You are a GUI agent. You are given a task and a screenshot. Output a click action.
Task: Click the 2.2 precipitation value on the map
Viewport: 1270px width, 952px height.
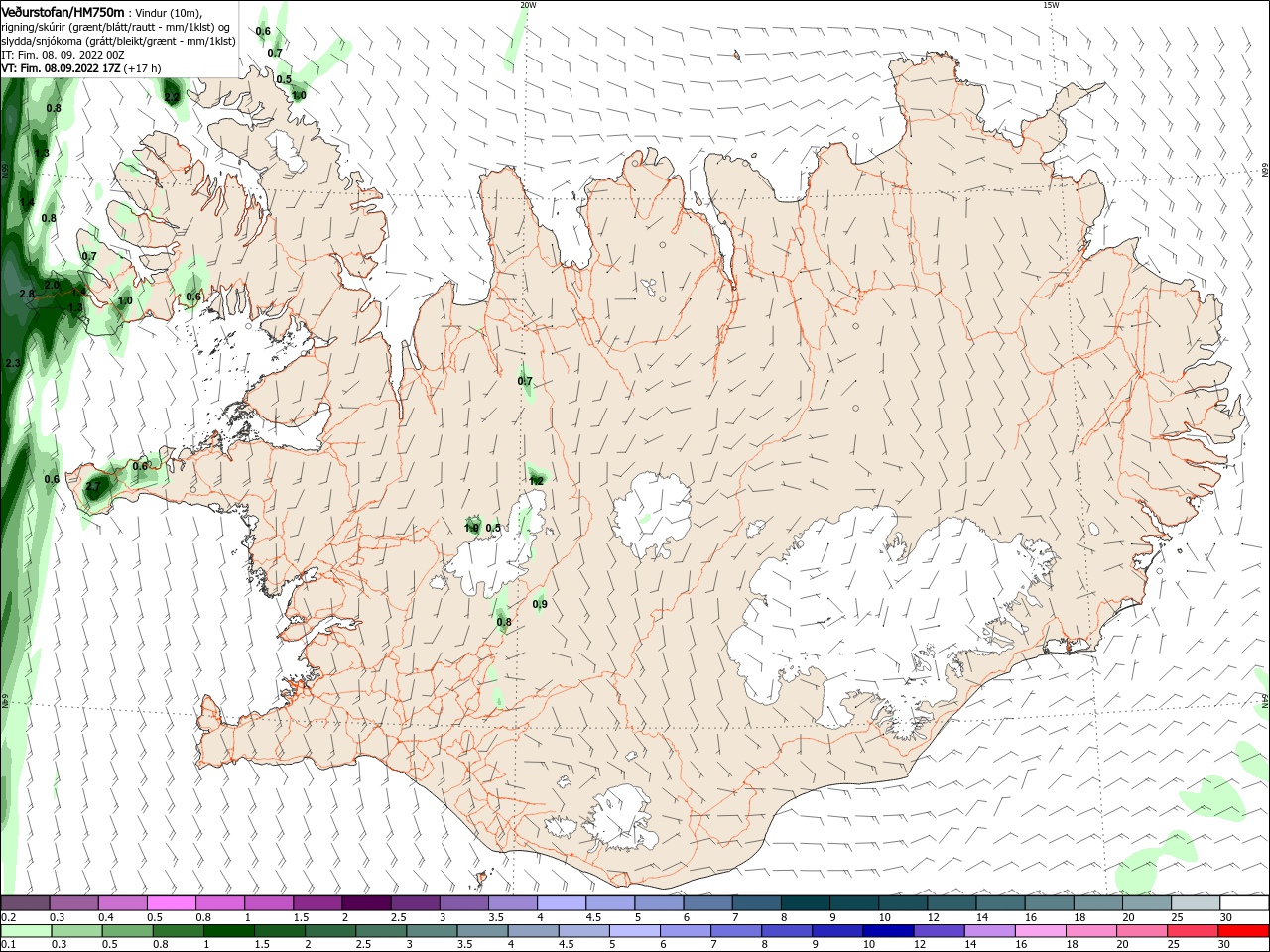pyautogui.click(x=172, y=97)
